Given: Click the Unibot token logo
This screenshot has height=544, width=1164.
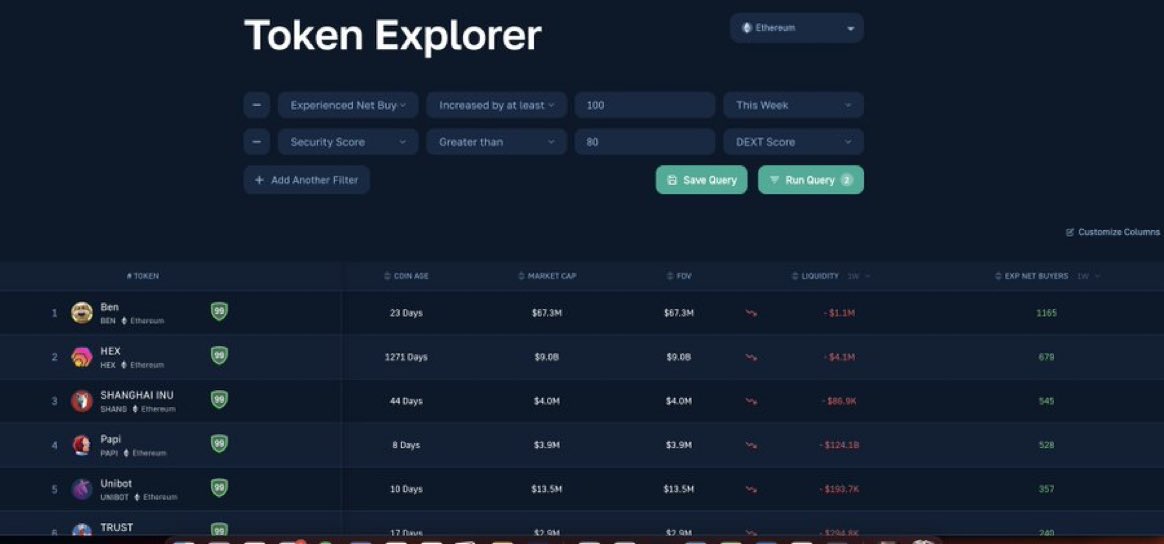Looking at the screenshot, I should [x=82, y=489].
